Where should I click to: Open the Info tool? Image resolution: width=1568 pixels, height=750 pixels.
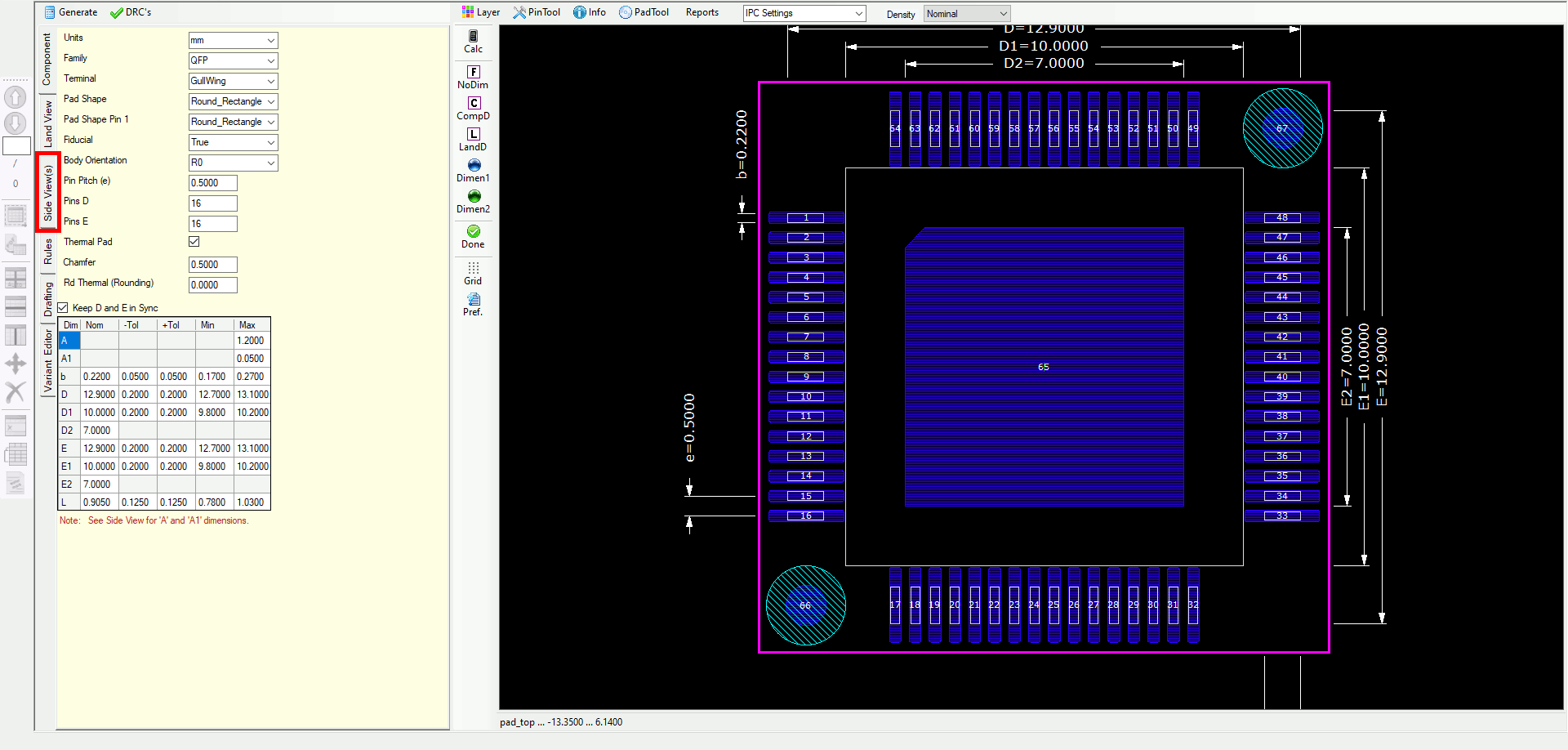pos(590,12)
